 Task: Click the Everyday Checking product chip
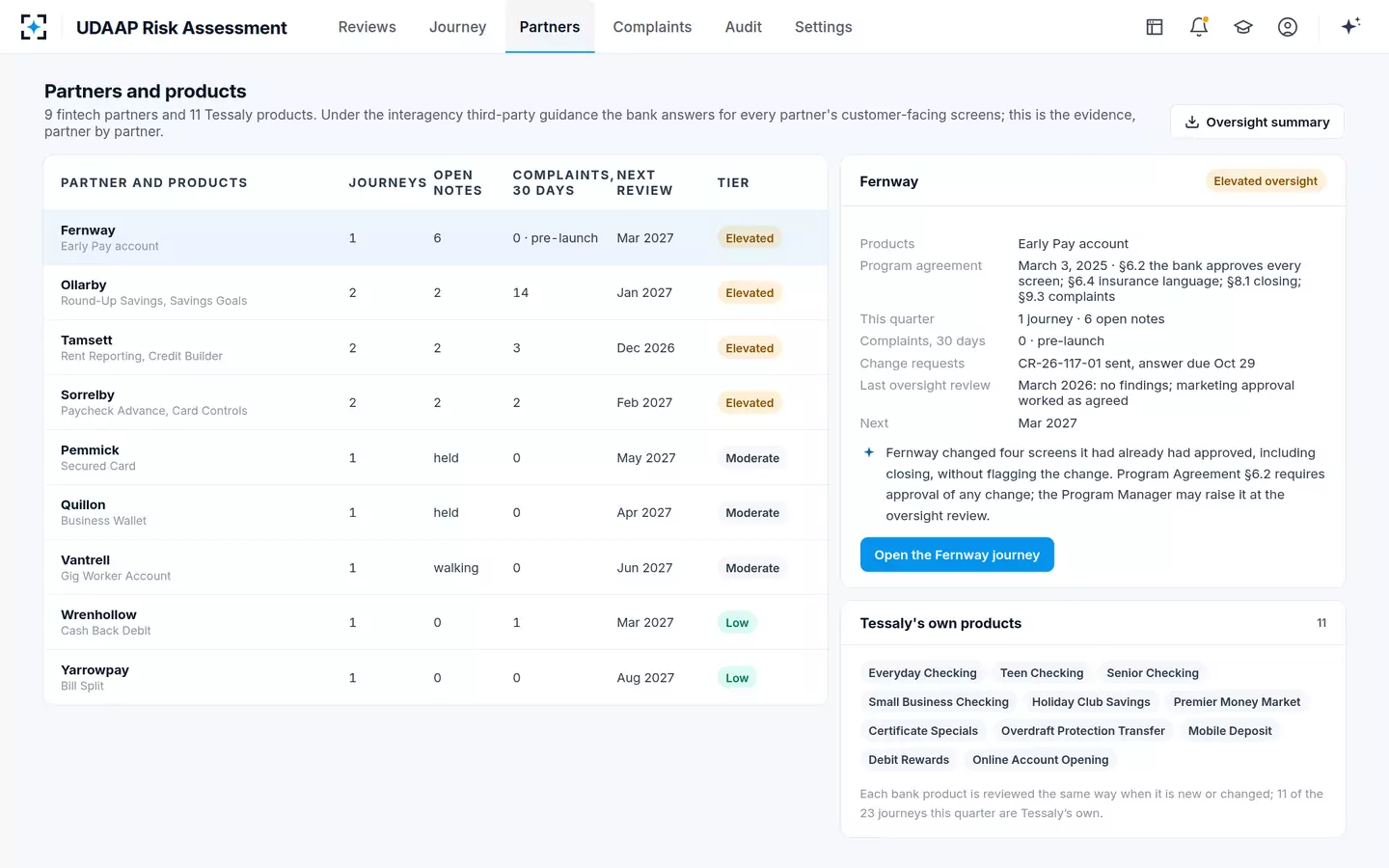[922, 673]
